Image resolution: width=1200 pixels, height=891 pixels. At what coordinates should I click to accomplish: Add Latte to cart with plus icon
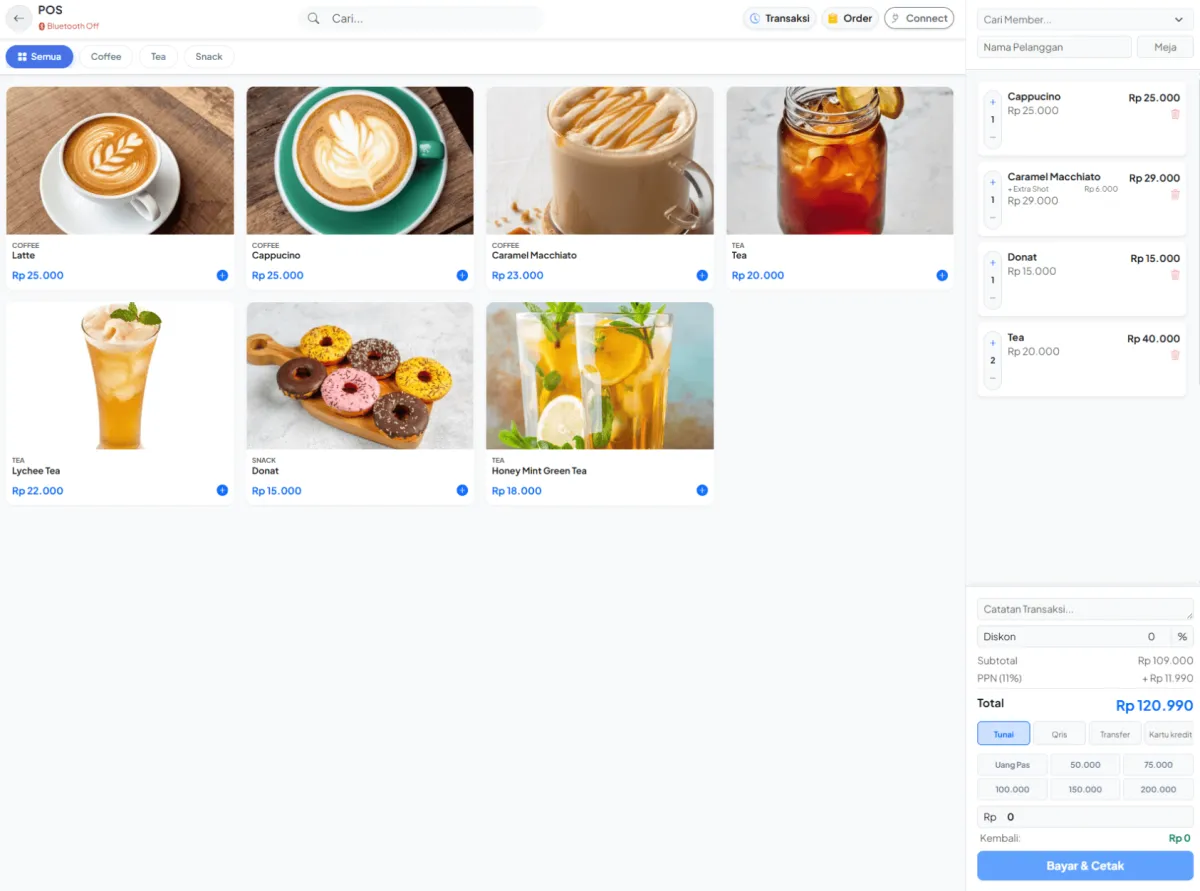[x=222, y=275]
